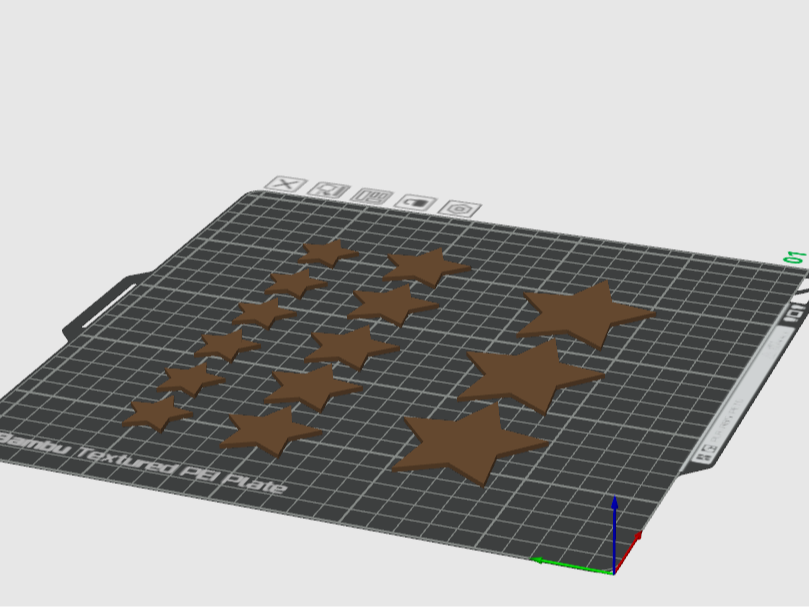Viewport: 809px width, 607px height.
Task: Select the third small star from the back
Action: tap(264, 313)
